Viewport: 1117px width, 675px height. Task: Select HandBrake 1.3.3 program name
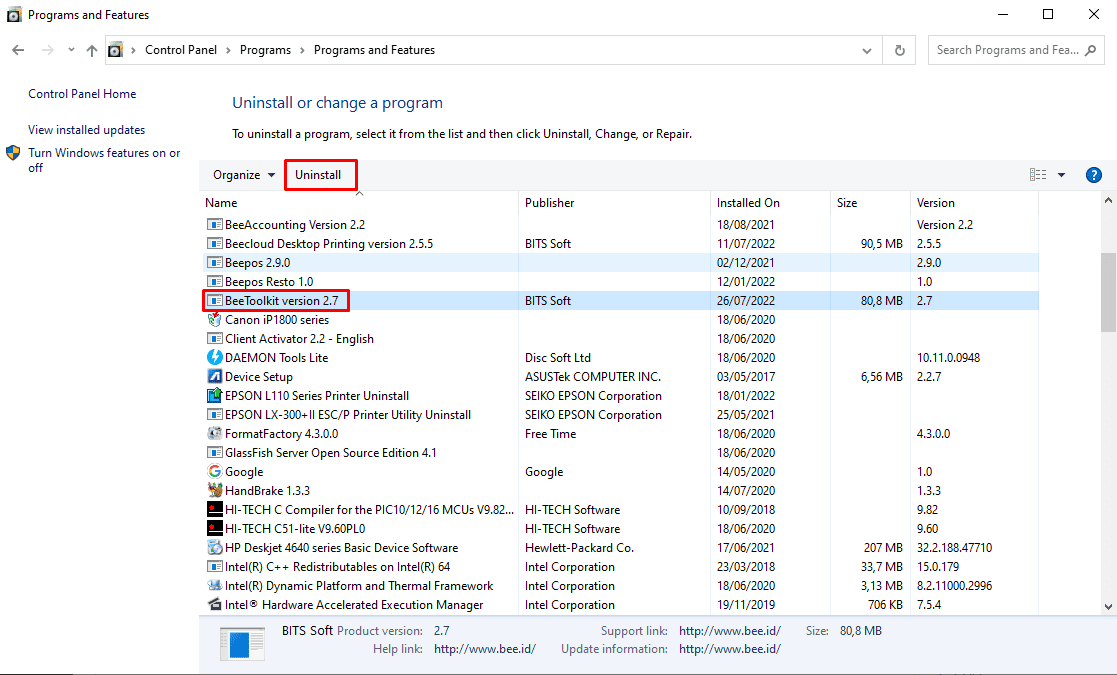tap(267, 491)
